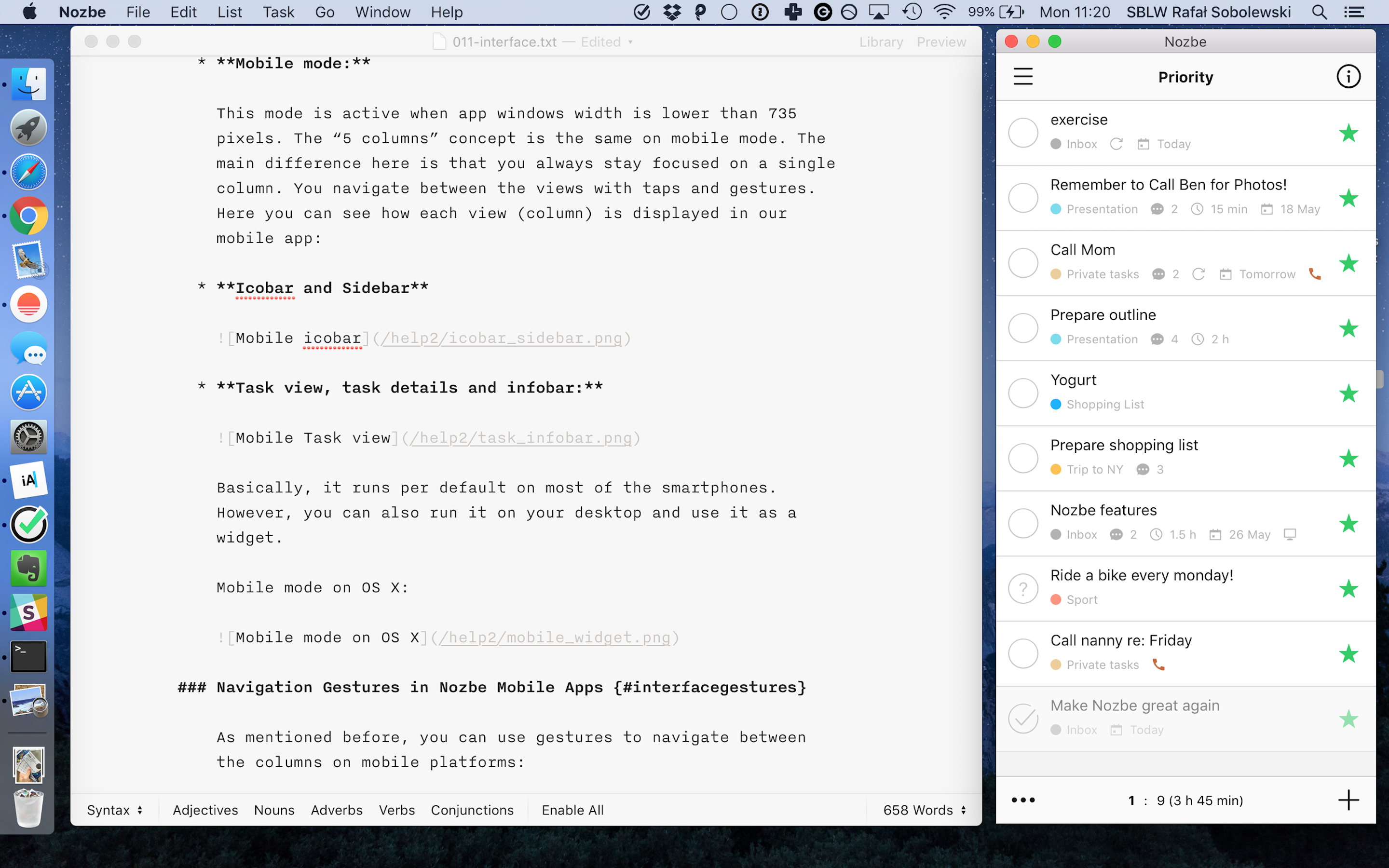Open the Words count dropdown at bottom right
The width and height of the screenshot is (1389, 868).
point(921,809)
